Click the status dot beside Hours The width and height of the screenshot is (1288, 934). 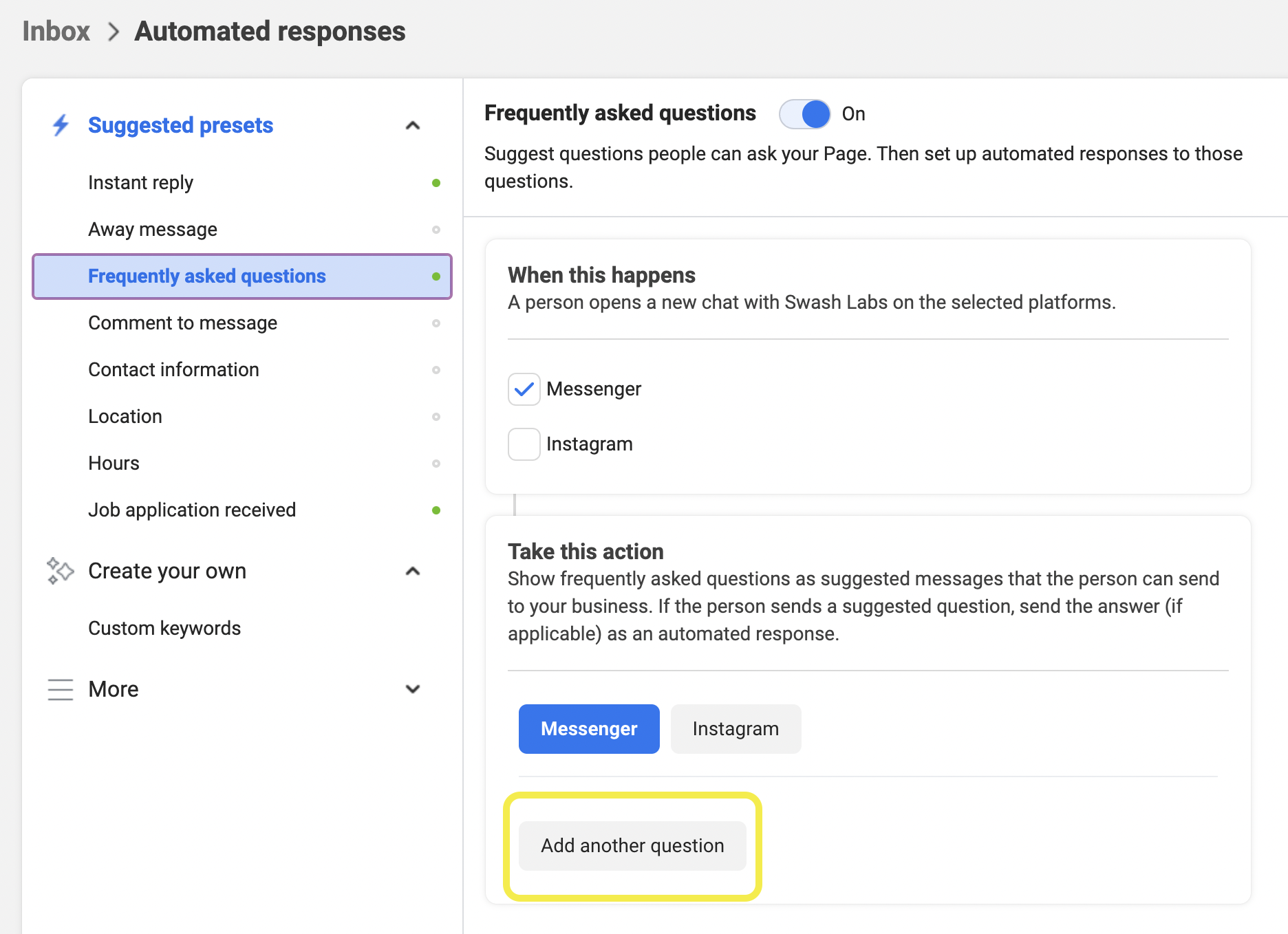click(436, 464)
